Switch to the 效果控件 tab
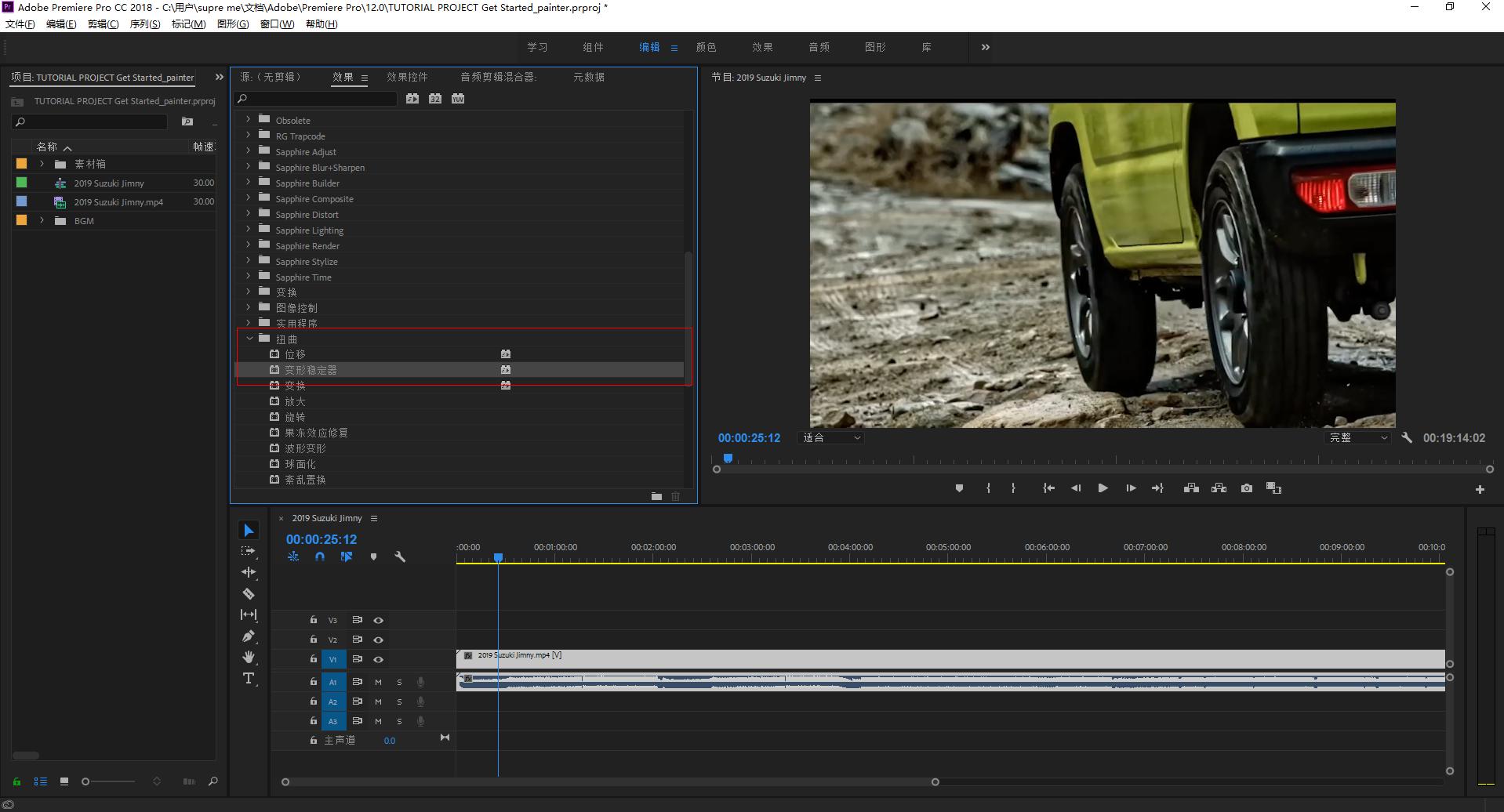Image resolution: width=1504 pixels, height=812 pixels. tap(407, 77)
